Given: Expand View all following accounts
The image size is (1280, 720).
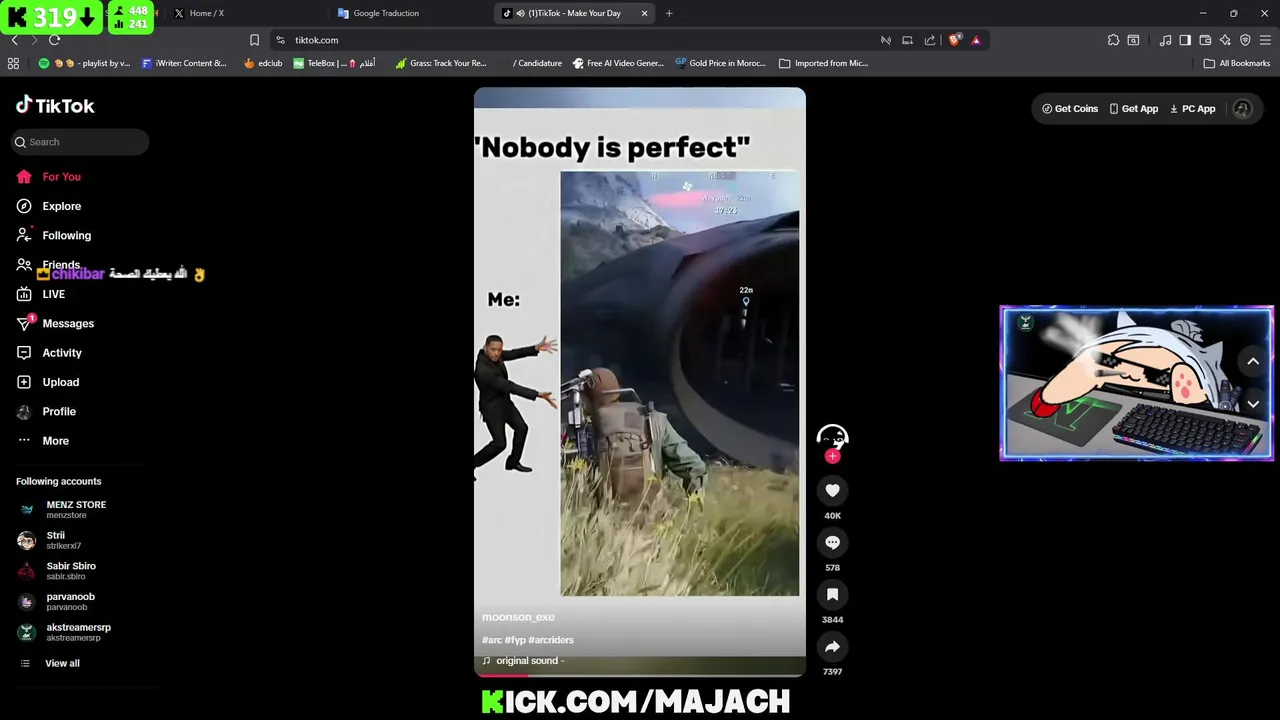Looking at the screenshot, I should click(x=50, y=664).
